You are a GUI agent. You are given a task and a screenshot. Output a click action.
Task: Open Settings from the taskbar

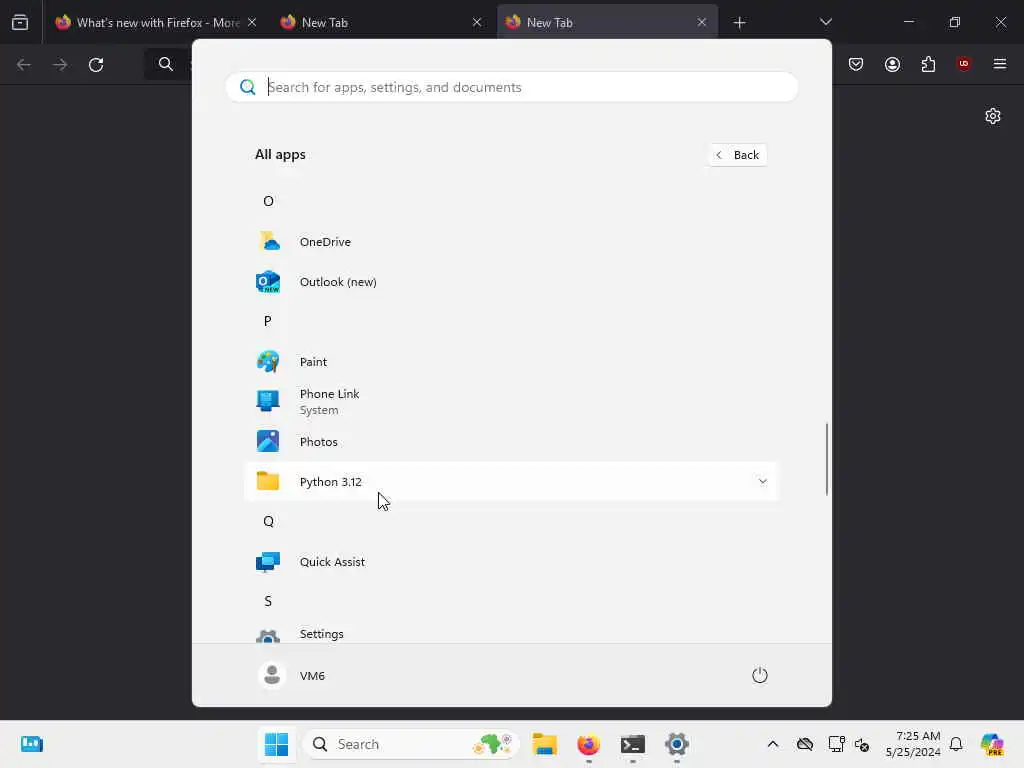677,744
